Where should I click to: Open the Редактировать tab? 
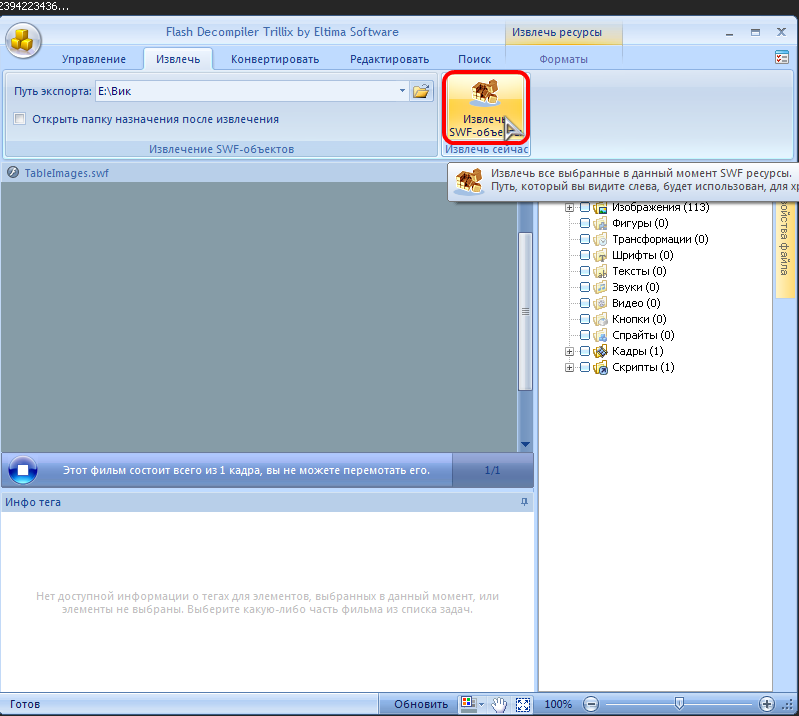tap(389, 59)
